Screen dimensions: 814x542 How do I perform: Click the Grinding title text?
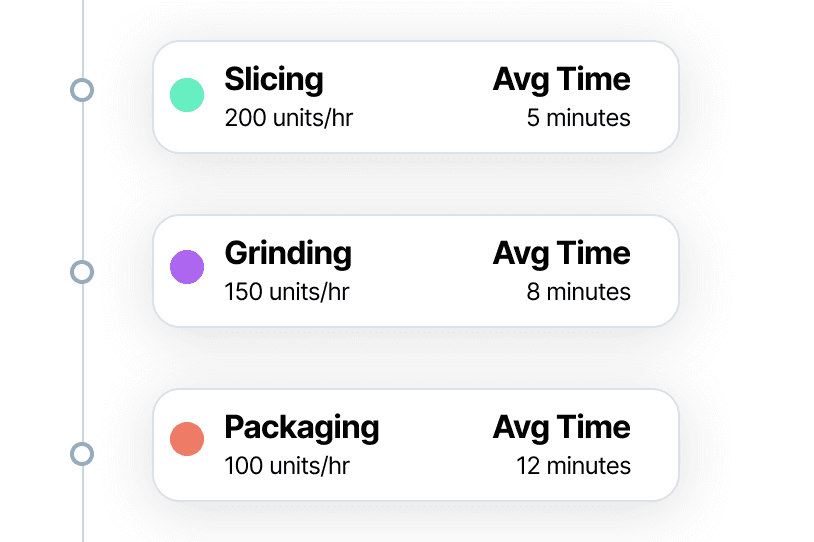288,254
